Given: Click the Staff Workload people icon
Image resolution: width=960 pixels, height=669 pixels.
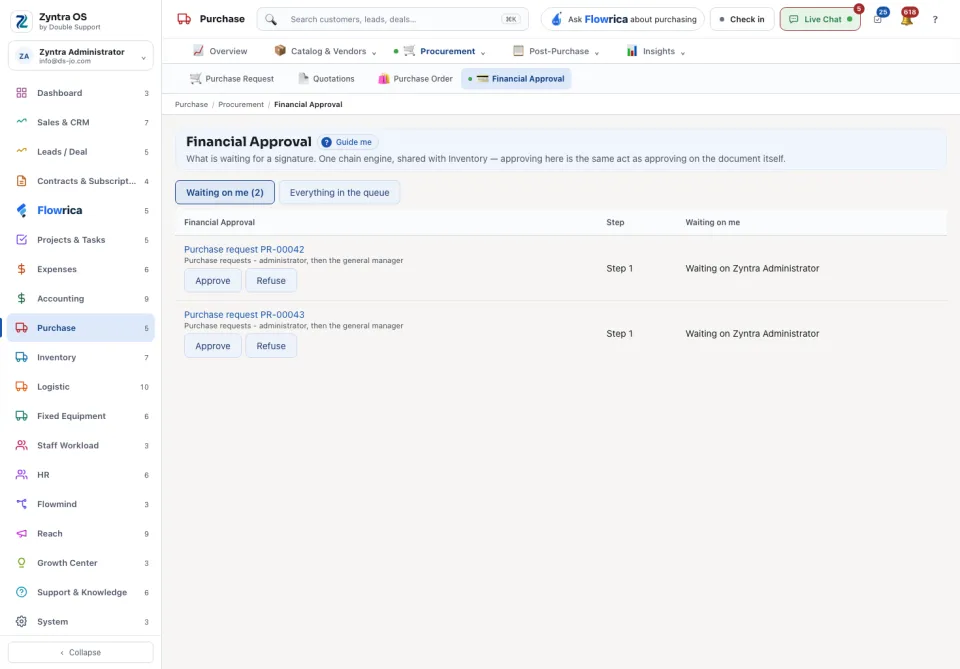Looking at the screenshot, I should 21,446.
